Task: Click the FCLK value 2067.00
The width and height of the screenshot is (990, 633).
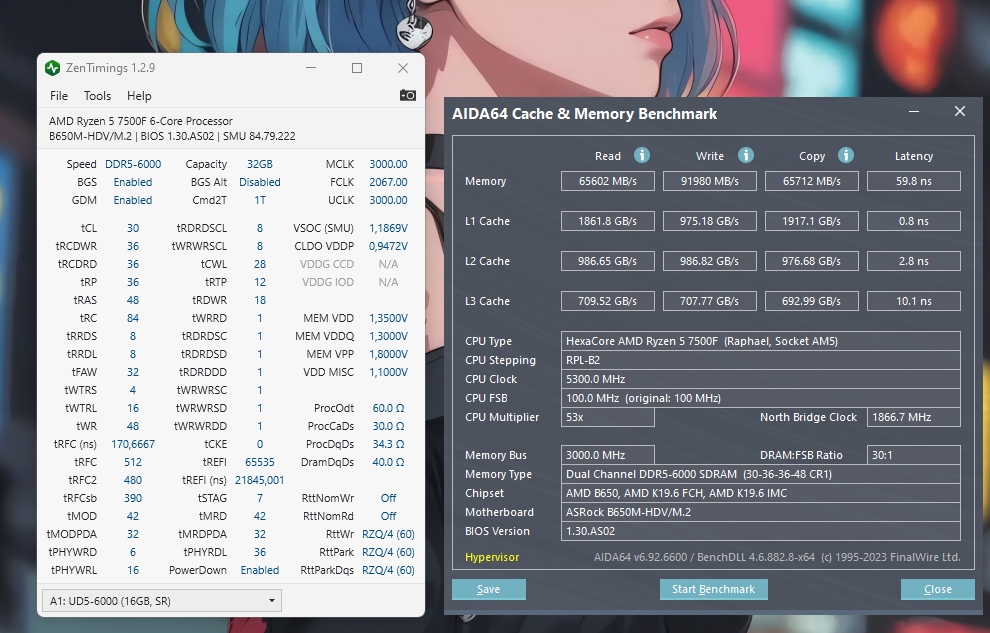Action: tap(388, 182)
